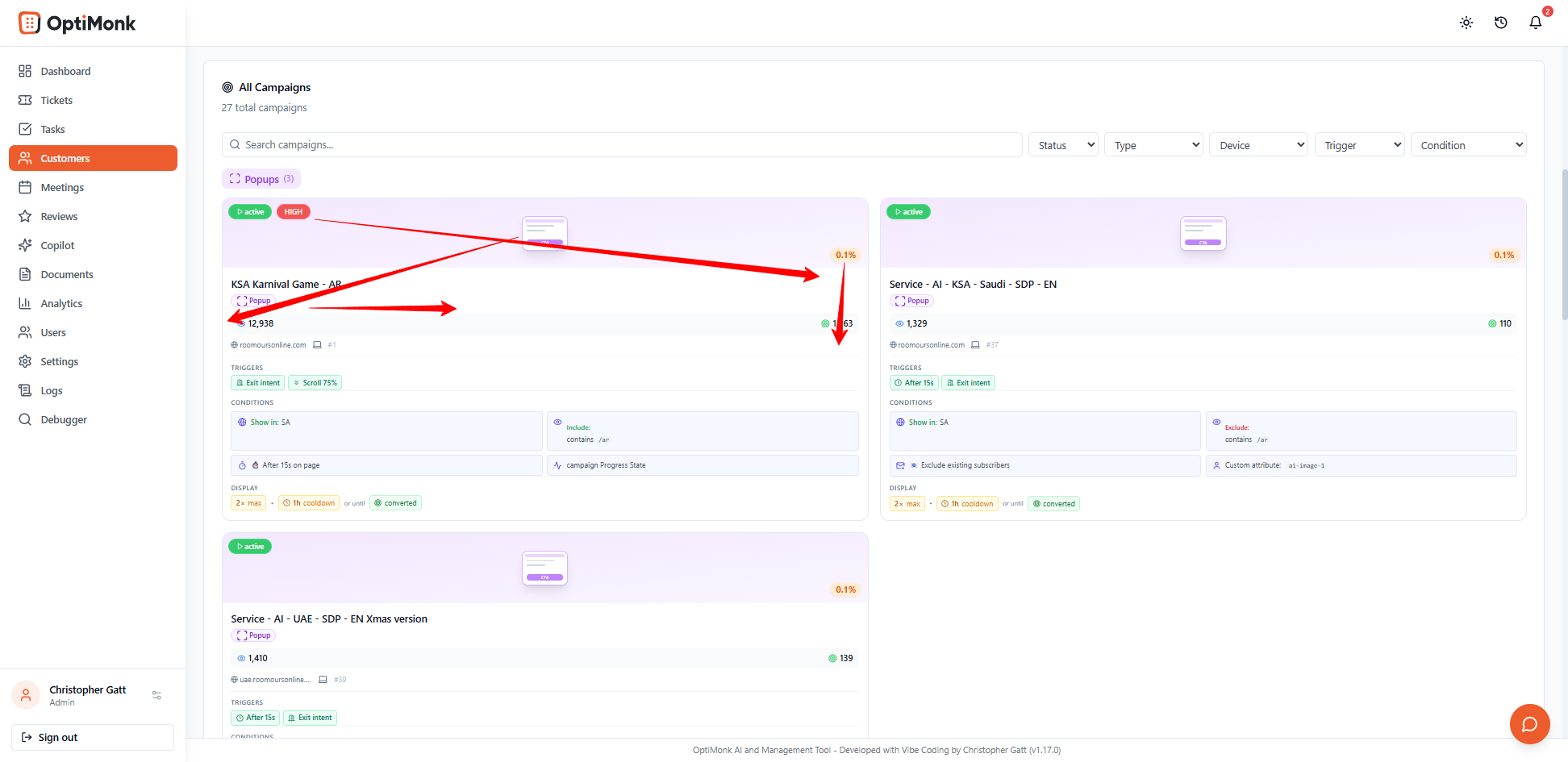This screenshot has height=762, width=1568.
Task: Click the 27 total campaigns text
Action: pos(264,107)
